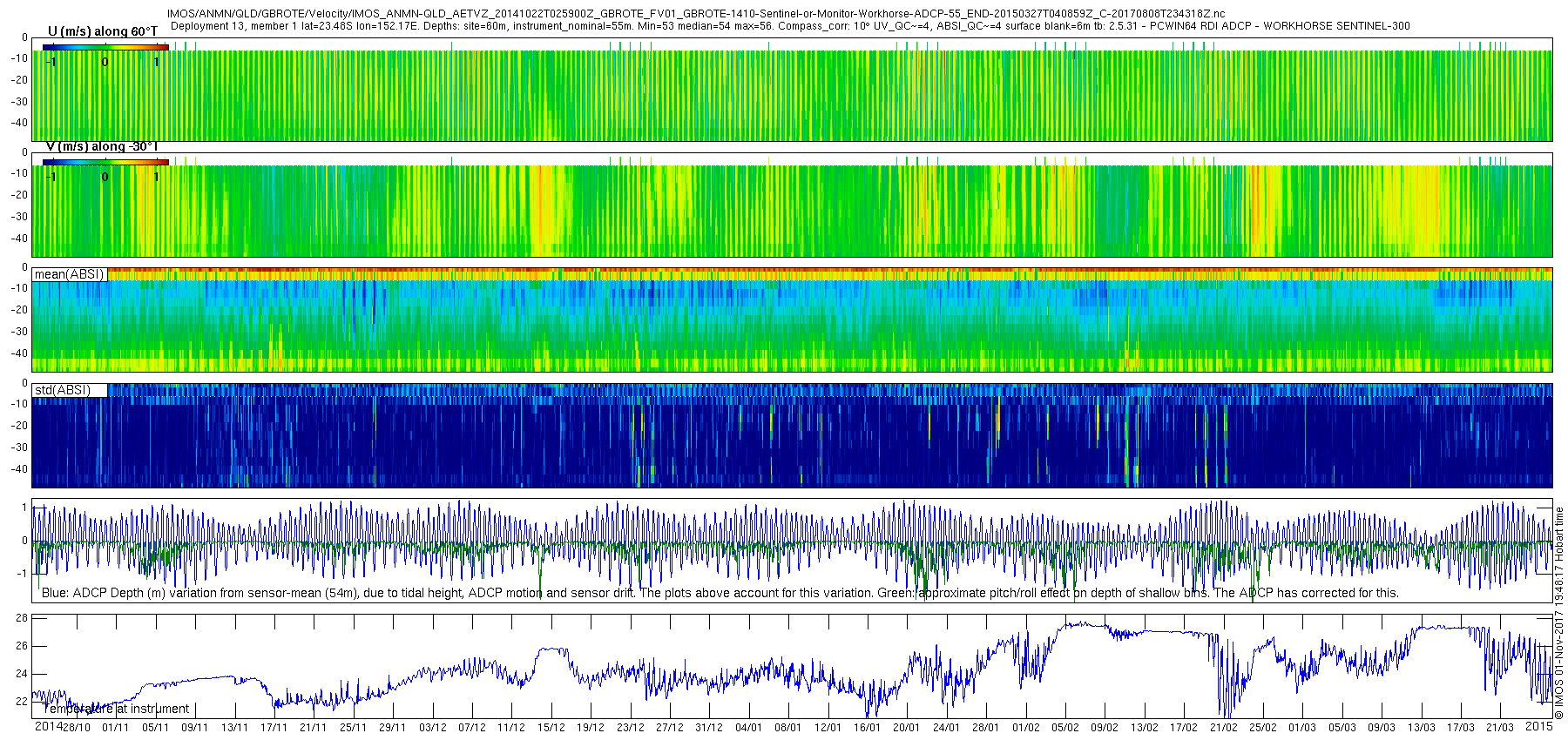Click the '08/01' date tick label

pyautogui.click(x=788, y=728)
